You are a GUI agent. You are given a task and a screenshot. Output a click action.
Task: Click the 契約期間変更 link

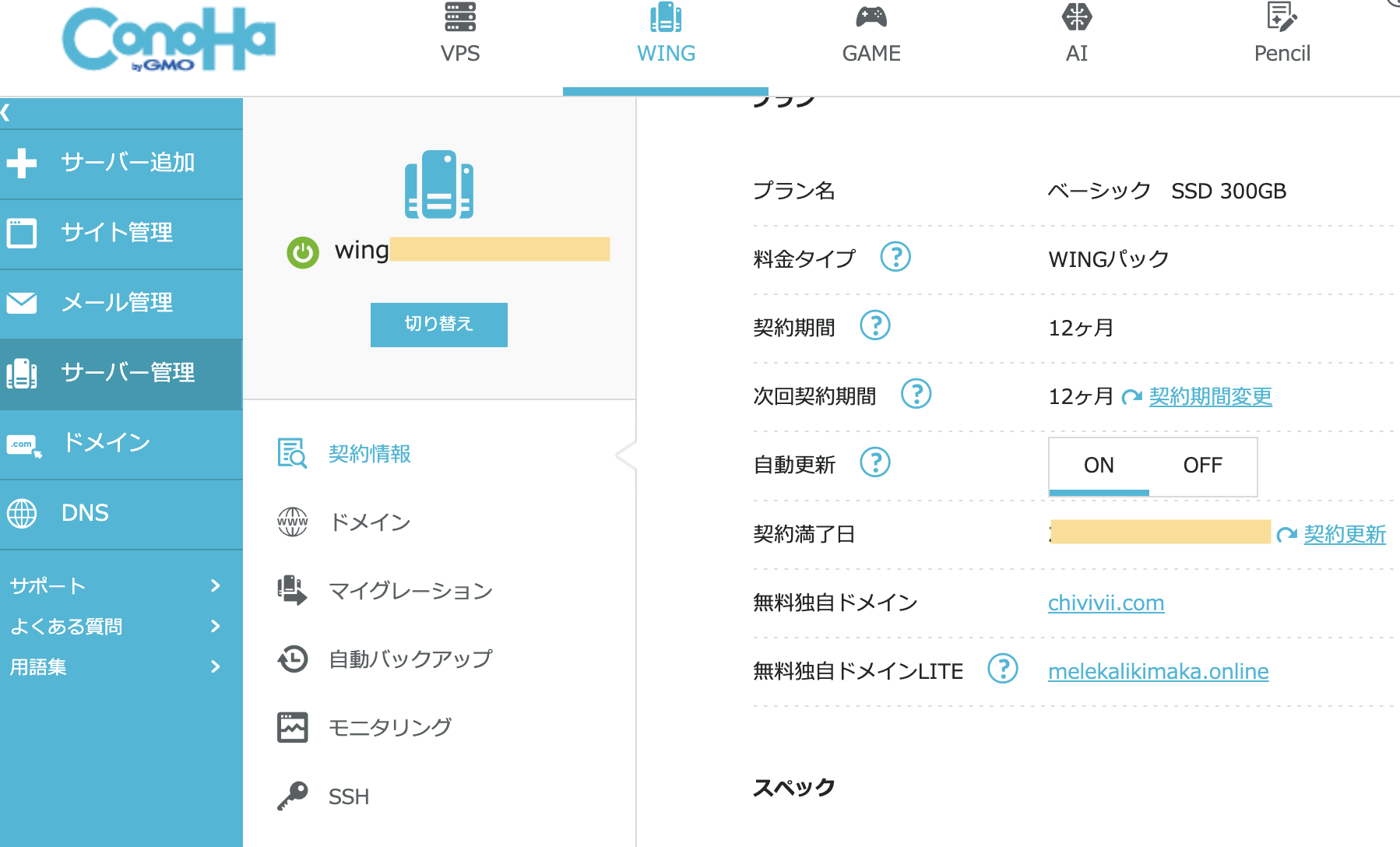click(x=1211, y=396)
